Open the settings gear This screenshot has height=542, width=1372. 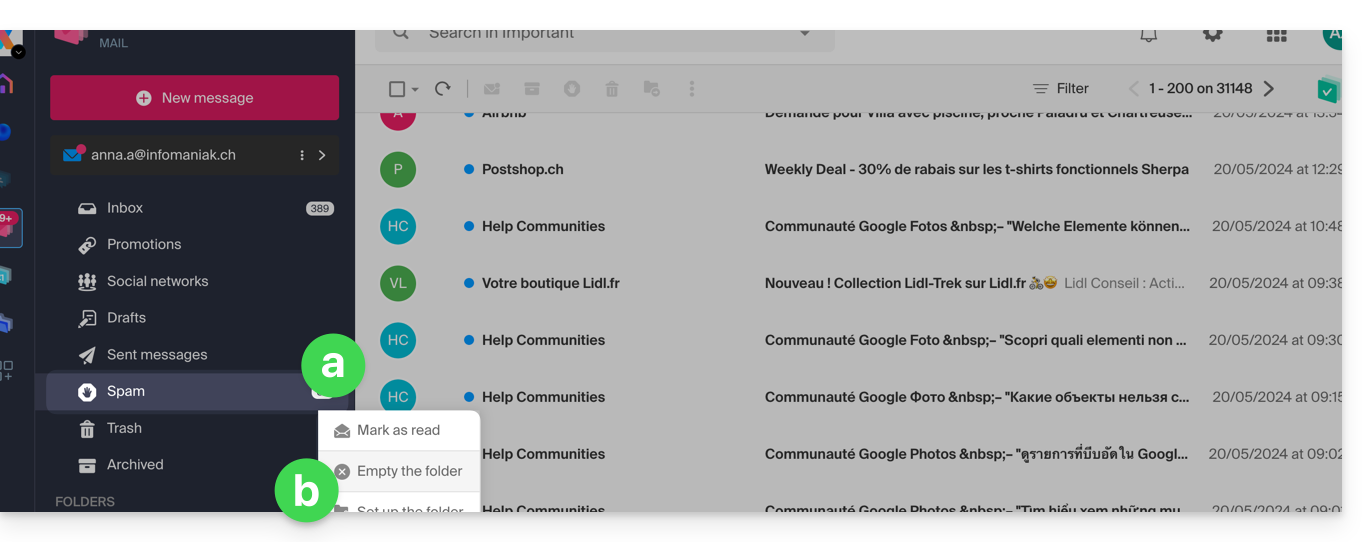click(x=1212, y=35)
